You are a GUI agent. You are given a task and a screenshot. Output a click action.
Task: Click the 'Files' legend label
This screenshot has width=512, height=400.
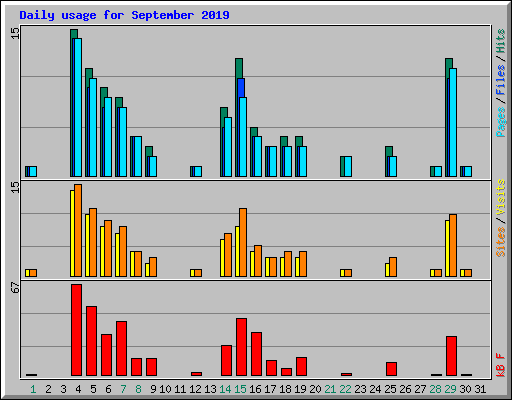tap(500, 79)
